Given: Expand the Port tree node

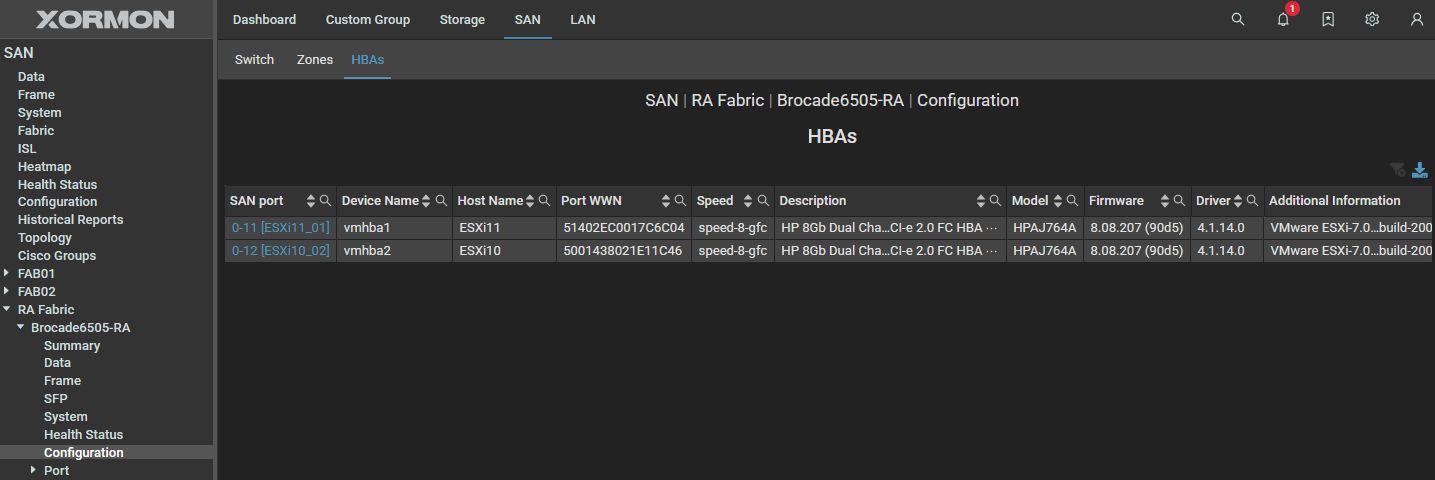Looking at the screenshot, I should point(33,470).
